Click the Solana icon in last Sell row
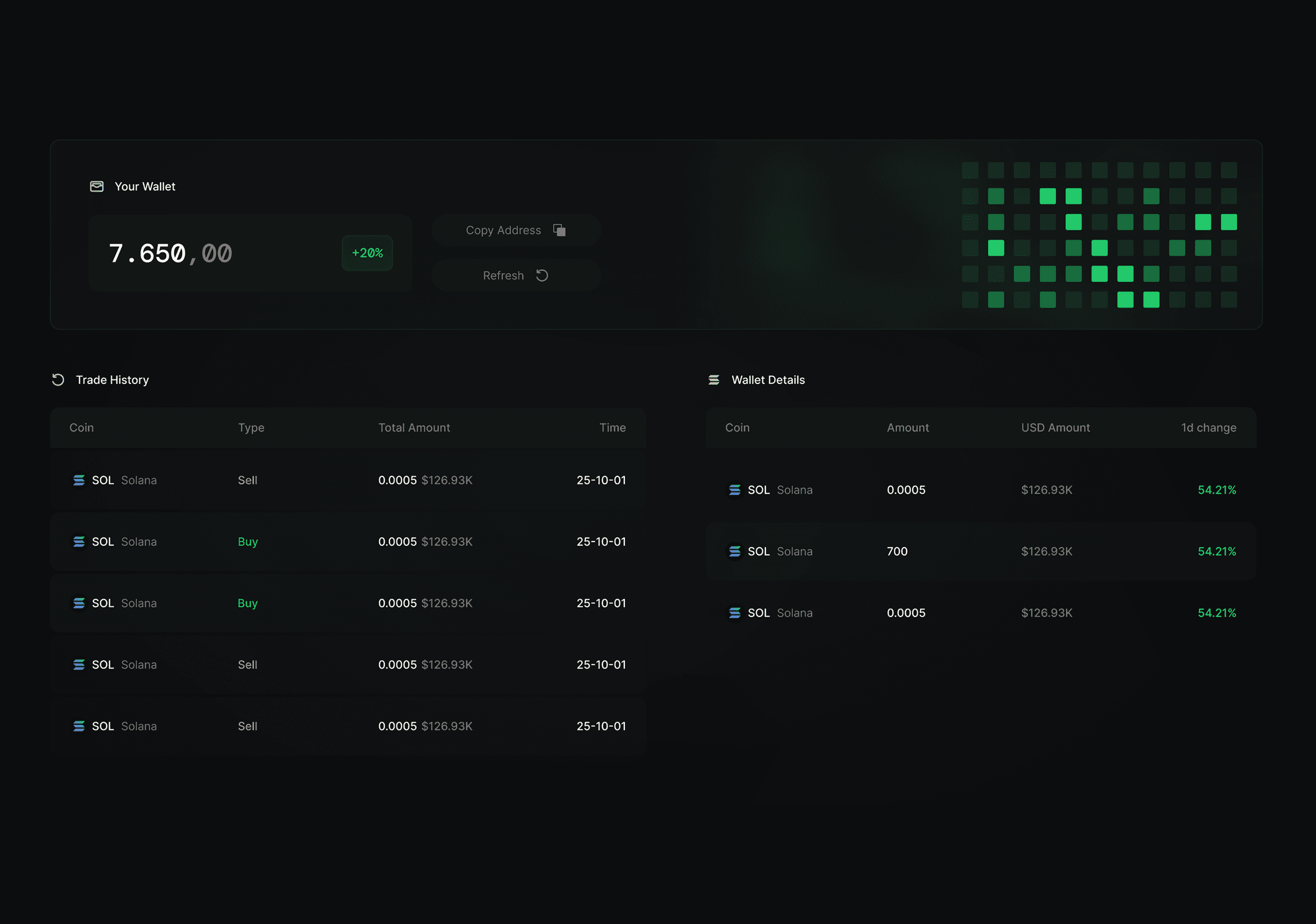1316x924 pixels. 79,726
